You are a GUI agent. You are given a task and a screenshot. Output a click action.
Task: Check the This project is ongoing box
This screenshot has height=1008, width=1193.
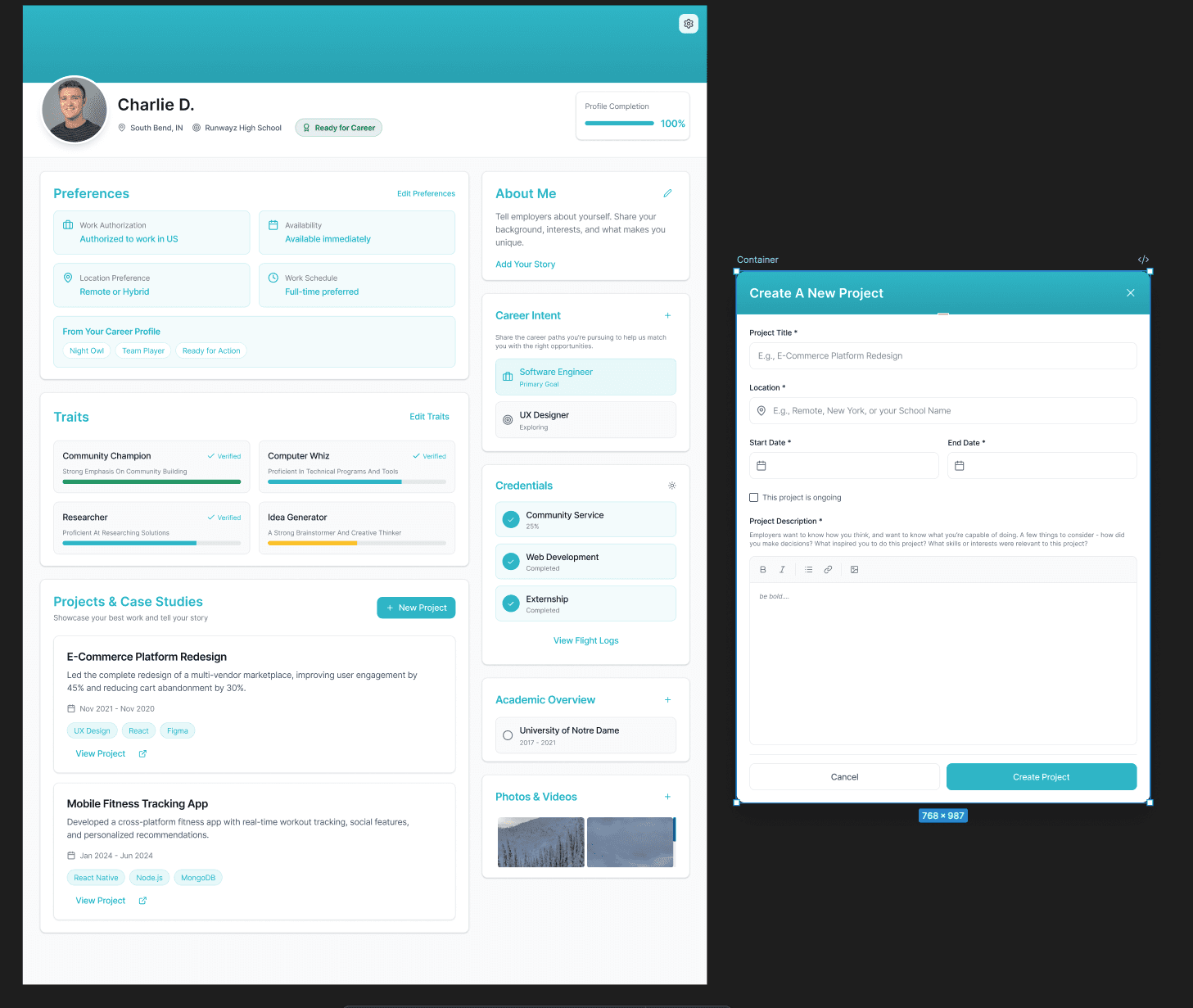coord(753,497)
